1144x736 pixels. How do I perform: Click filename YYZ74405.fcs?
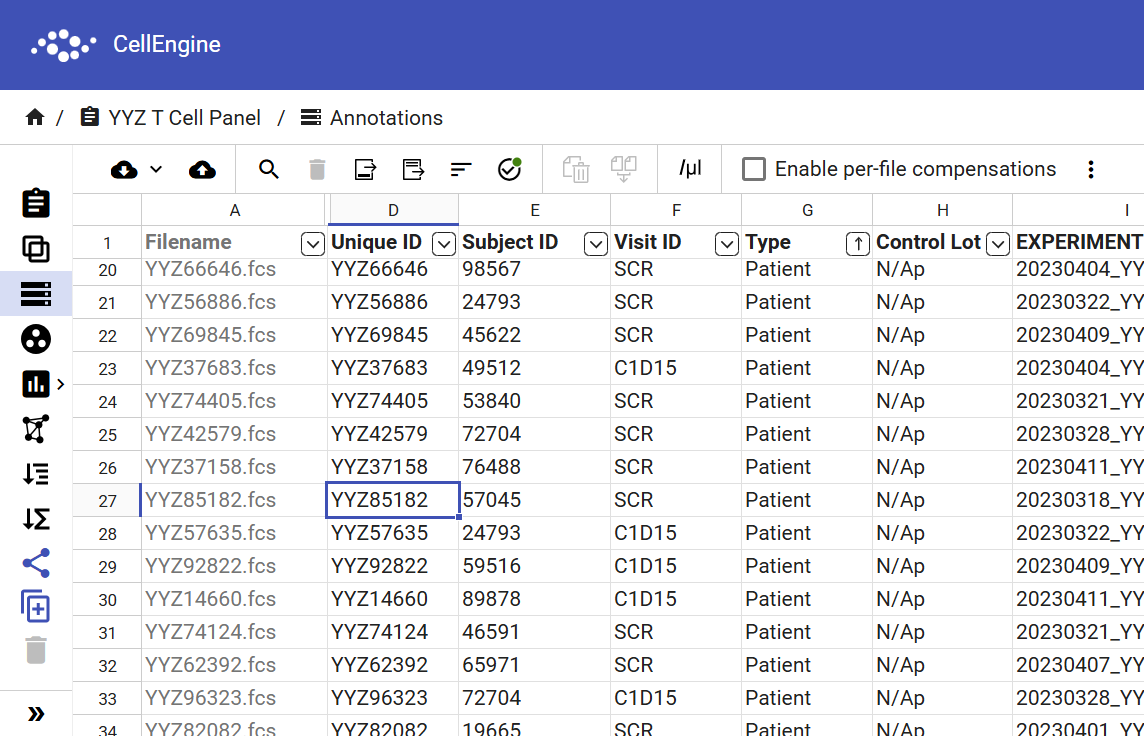210,401
